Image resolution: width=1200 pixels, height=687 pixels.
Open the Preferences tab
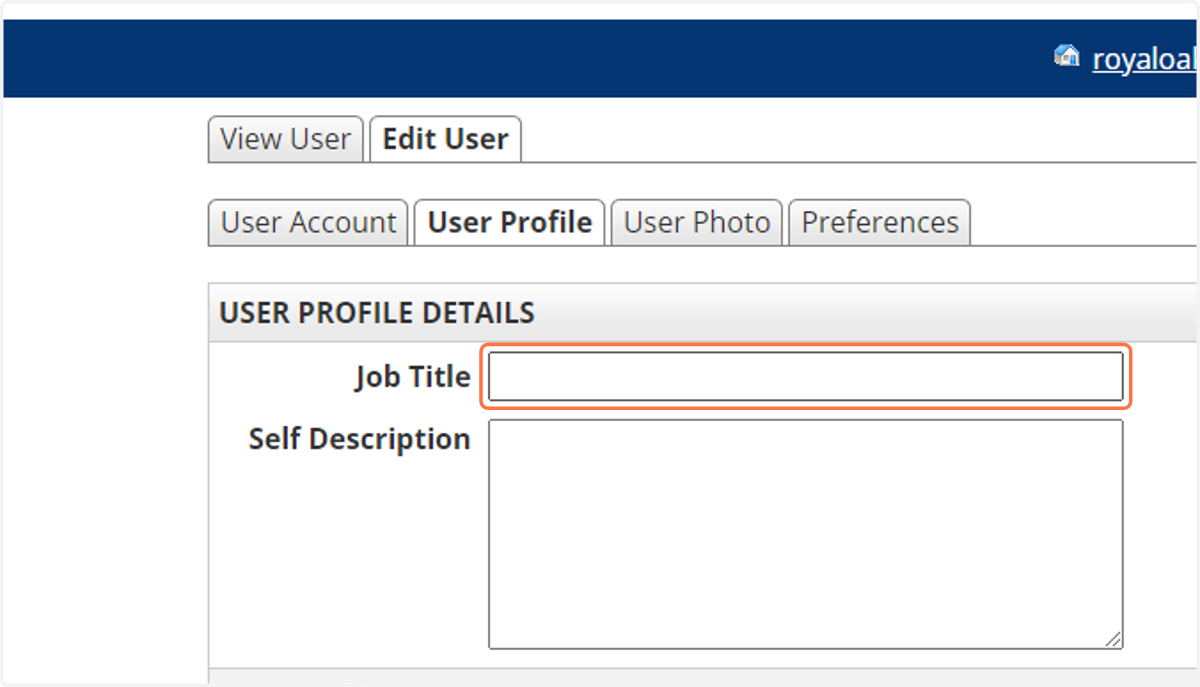pos(880,222)
